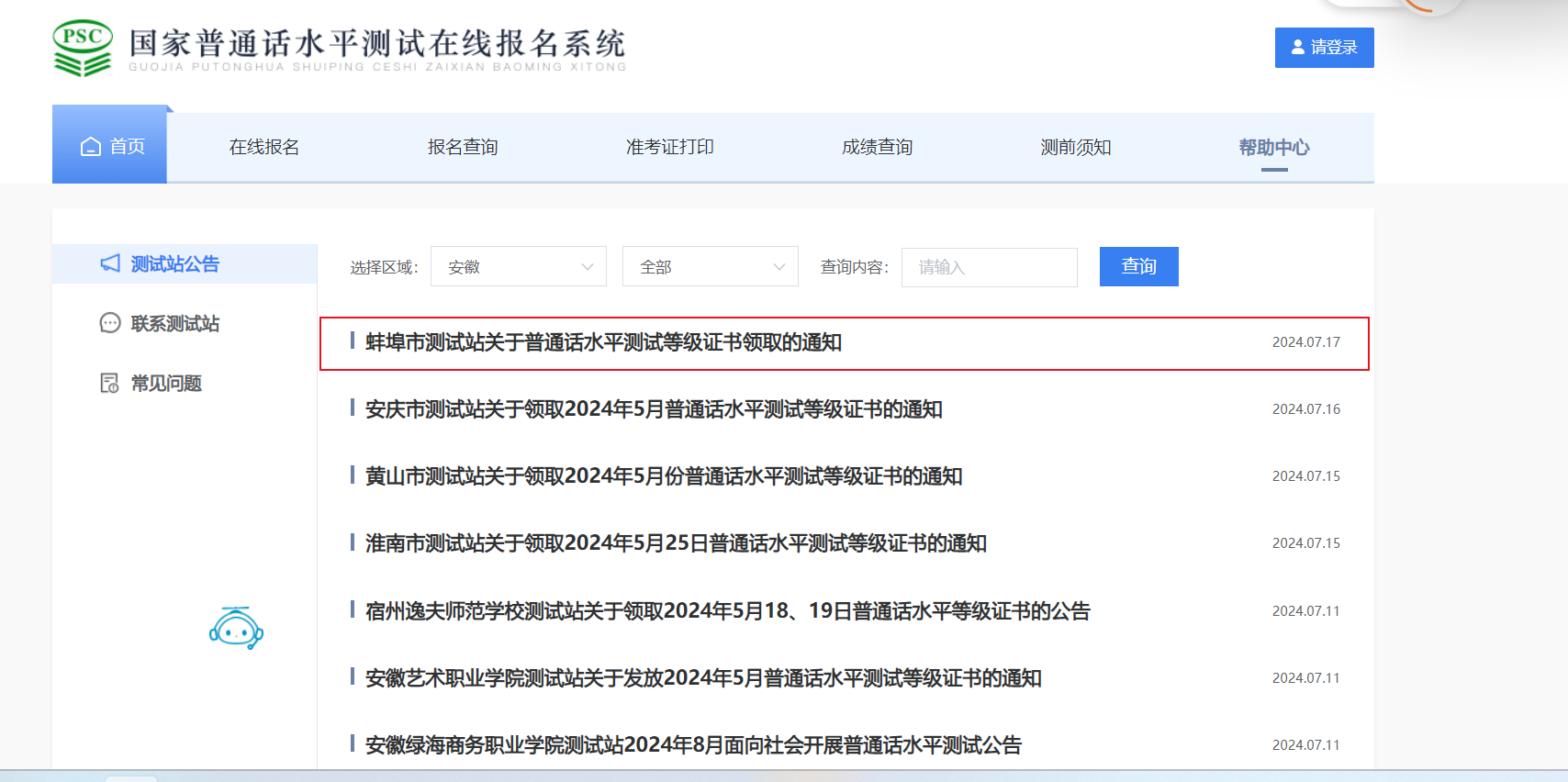
Task: Open the 在线报名 navigation tab
Action: click(x=264, y=147)
